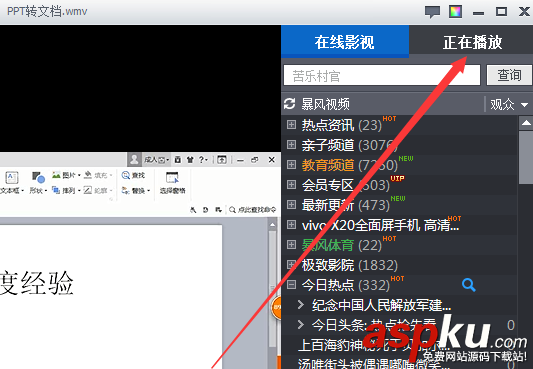Image resolution: width=533 pixels, height=369 pixels.
Task: Click the 轮廓 outline icon in WPS ribbon
Action: (88, 190)
